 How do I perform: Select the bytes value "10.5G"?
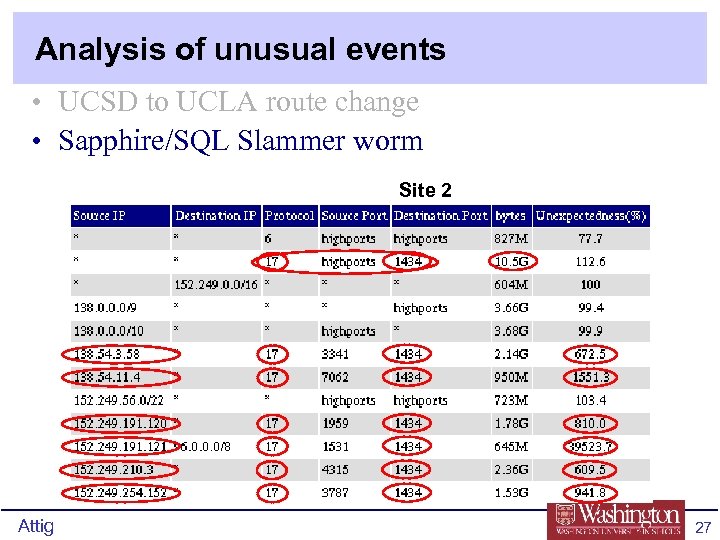(x=512, y=262)
